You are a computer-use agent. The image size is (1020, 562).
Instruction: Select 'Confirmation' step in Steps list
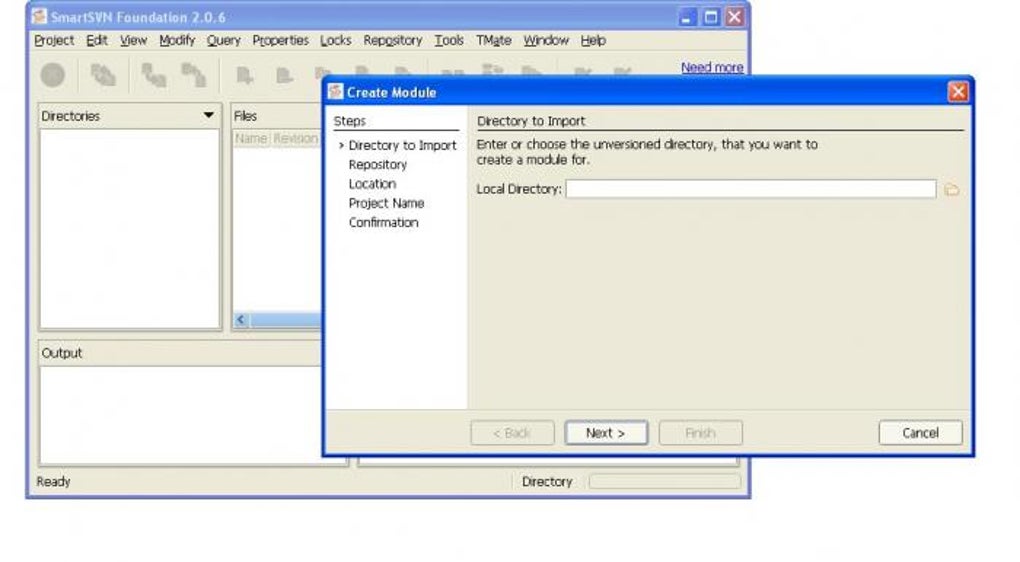tap(384, 222)
